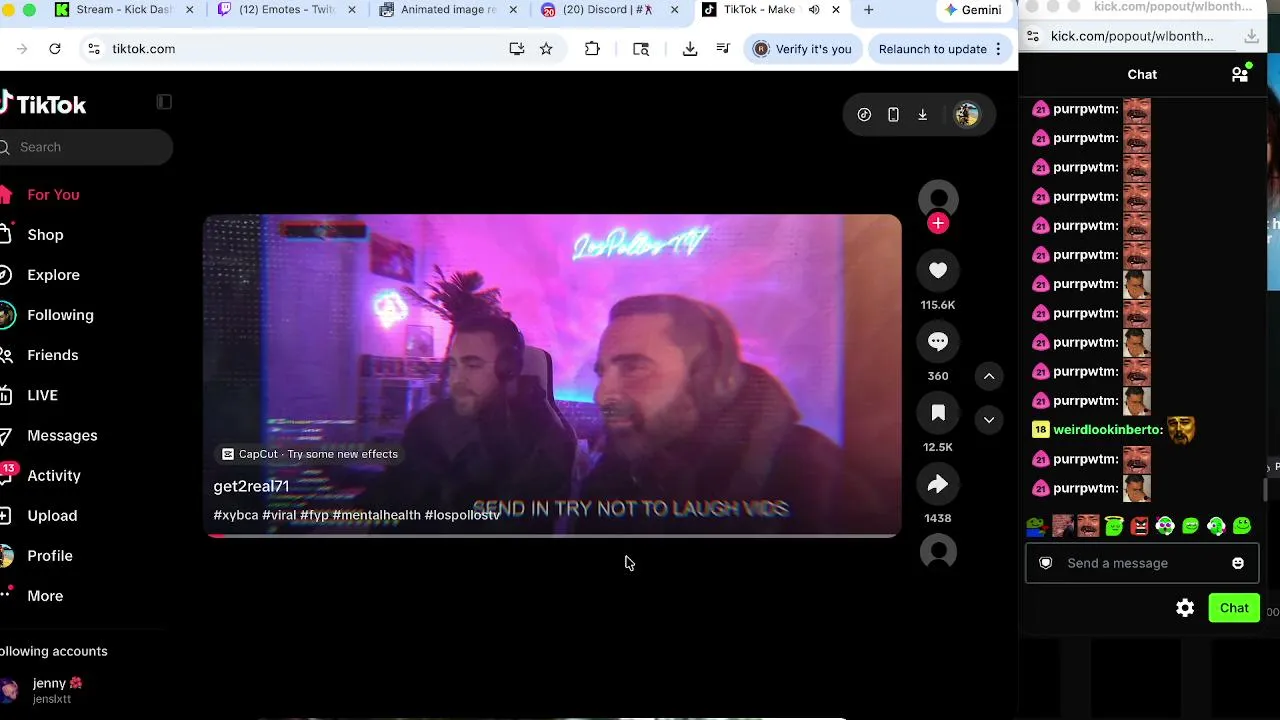Image resolution: width=1280 pixels, height=720 pixels.
Task: Focus the Send a message input in Kick chat
Action: tap(1141, 563)
